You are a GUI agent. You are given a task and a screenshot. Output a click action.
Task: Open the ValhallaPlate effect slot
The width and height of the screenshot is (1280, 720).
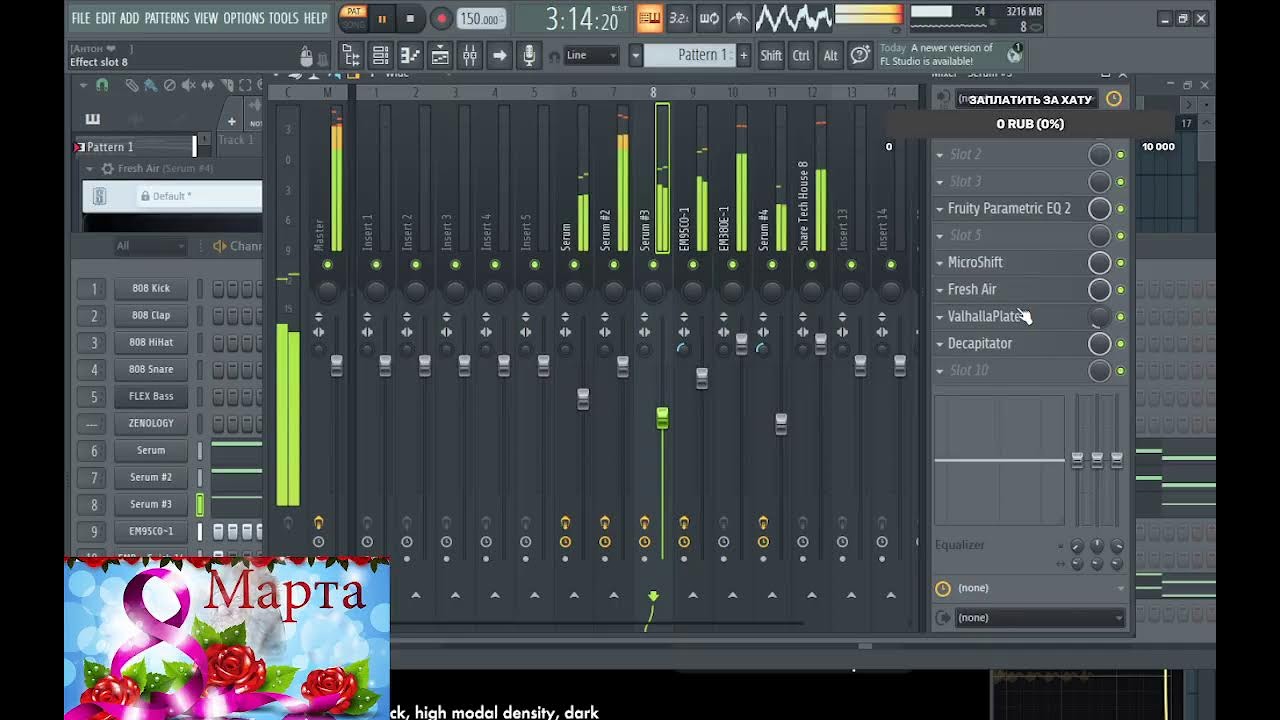pos(1010,317)
